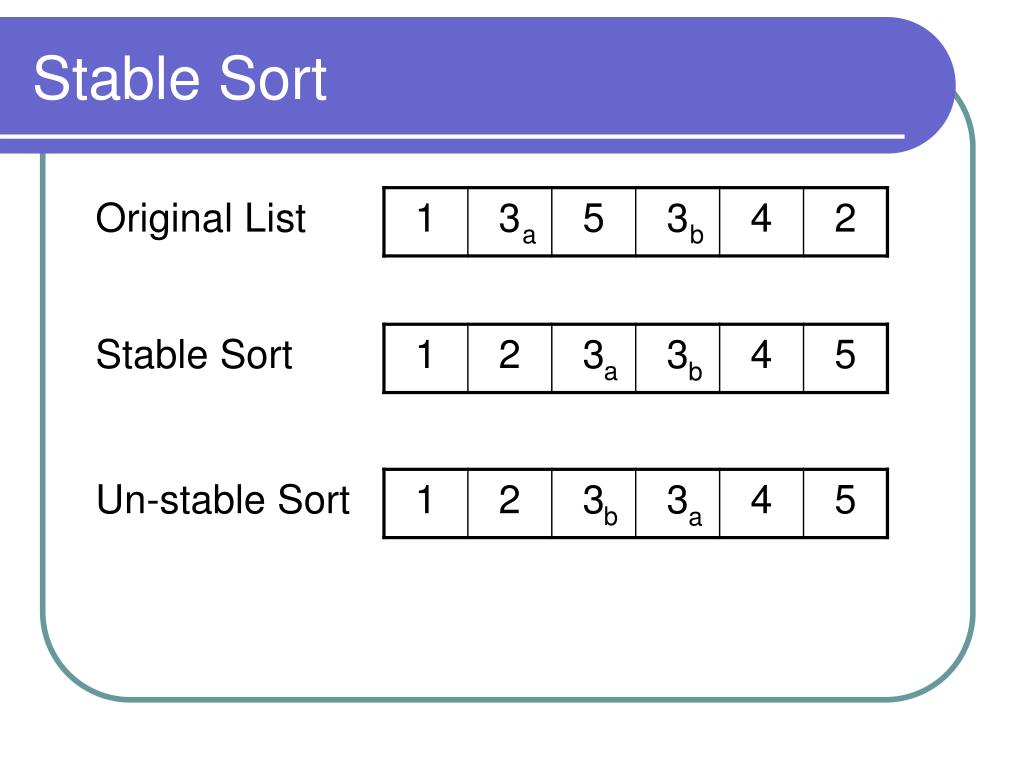
Task: Select cell '2' in Original List
Action: pos(845,221)
